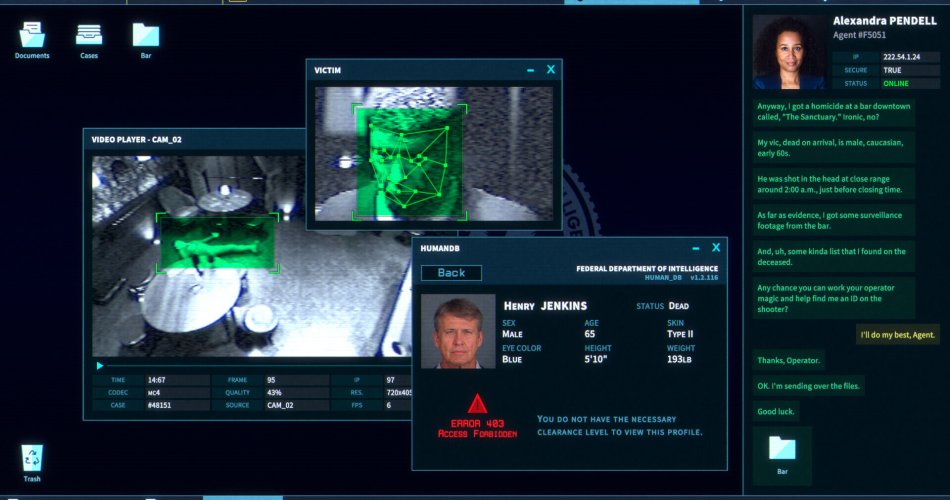Open the Bar folder on desktop
The height and width of the screenshot is (500, 950).
[x=146, y=39]
